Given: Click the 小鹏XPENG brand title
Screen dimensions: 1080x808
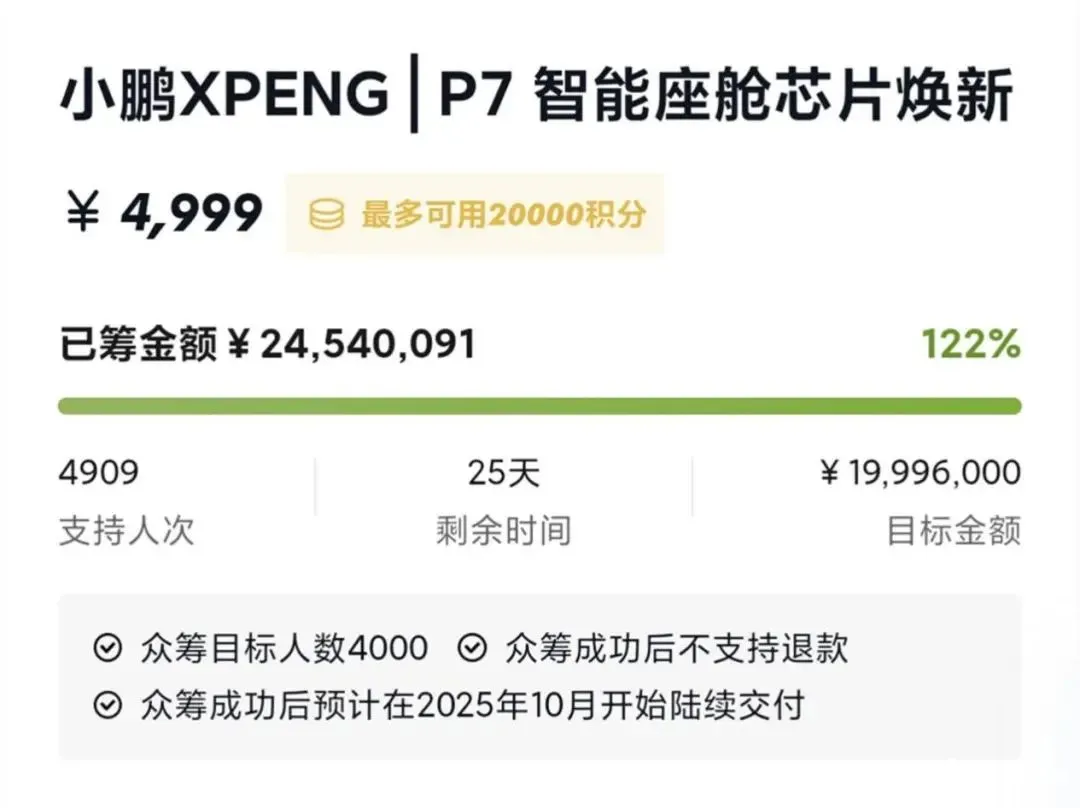Looking at the screenshot, I should (224, 98).
